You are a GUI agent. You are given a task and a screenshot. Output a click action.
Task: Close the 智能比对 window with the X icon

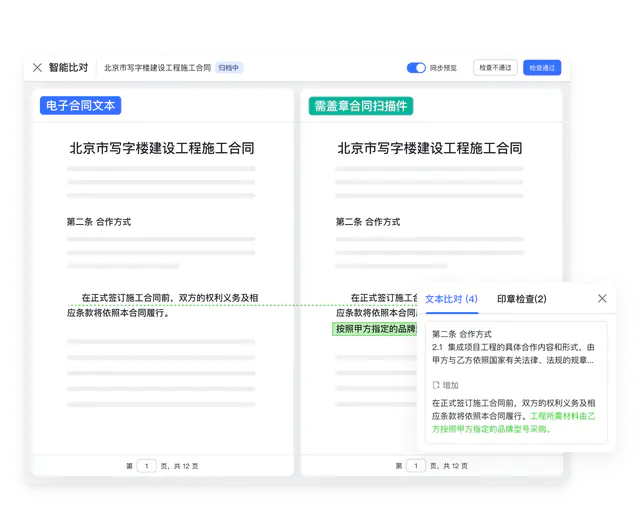(x=37, y=68)
